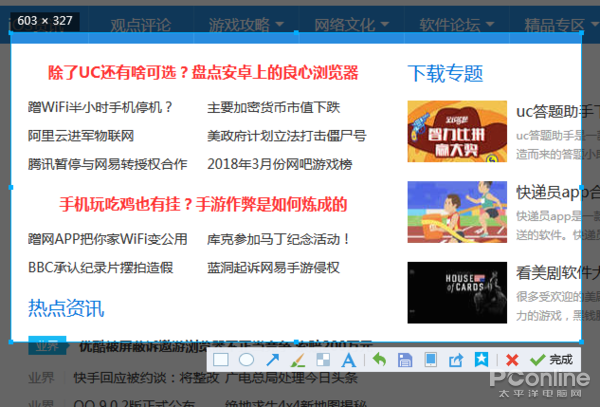Click the 下载专题 section heading
This screenshot has width=600, height=407.
(x=445, y=73)
